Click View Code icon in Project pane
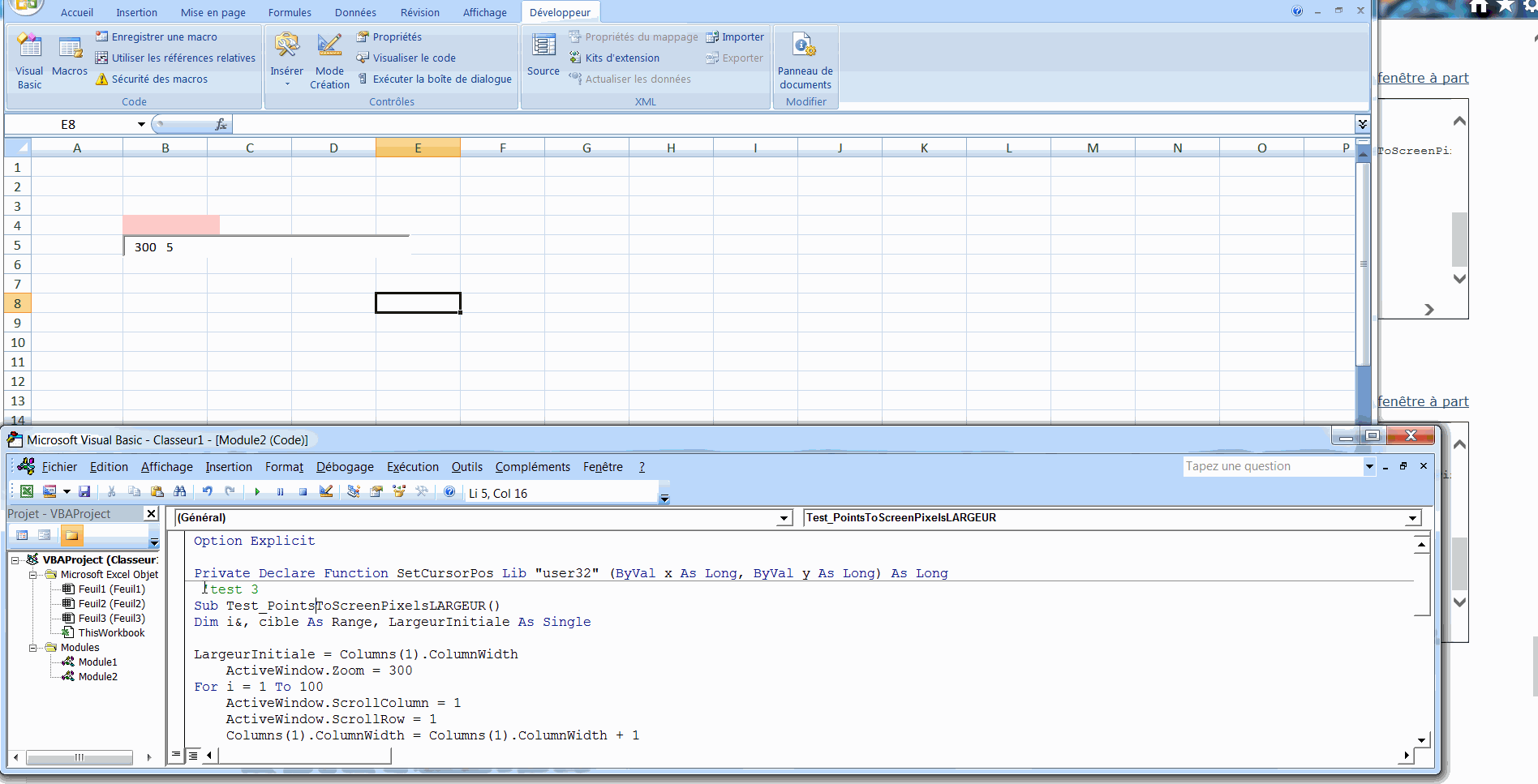The height and width of the screenshot is (784, 1538). pos(23,535)
